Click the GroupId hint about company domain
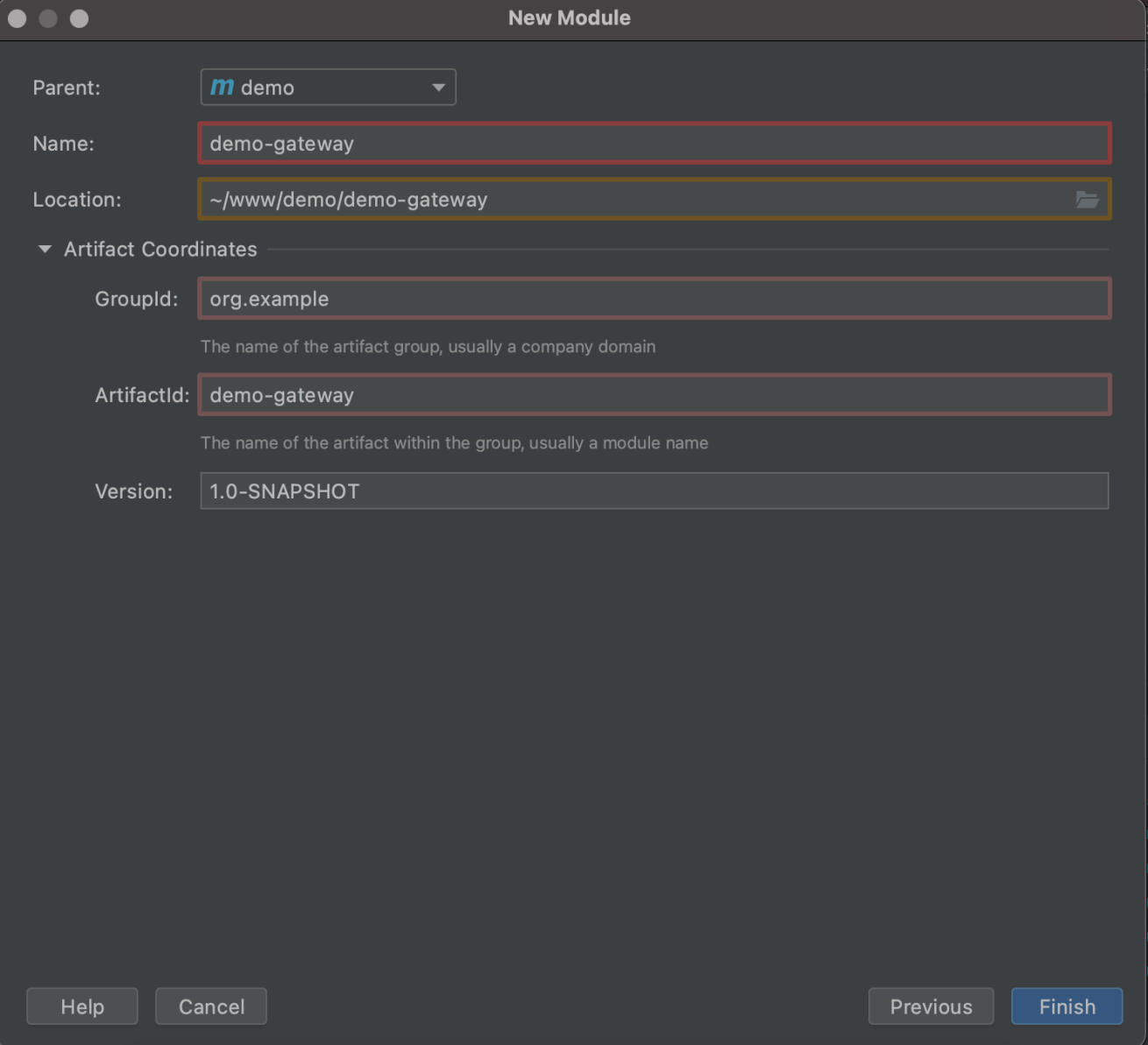Viewport: 1148px width, 1045px height. pyautogui.click(x=428, y=347)
